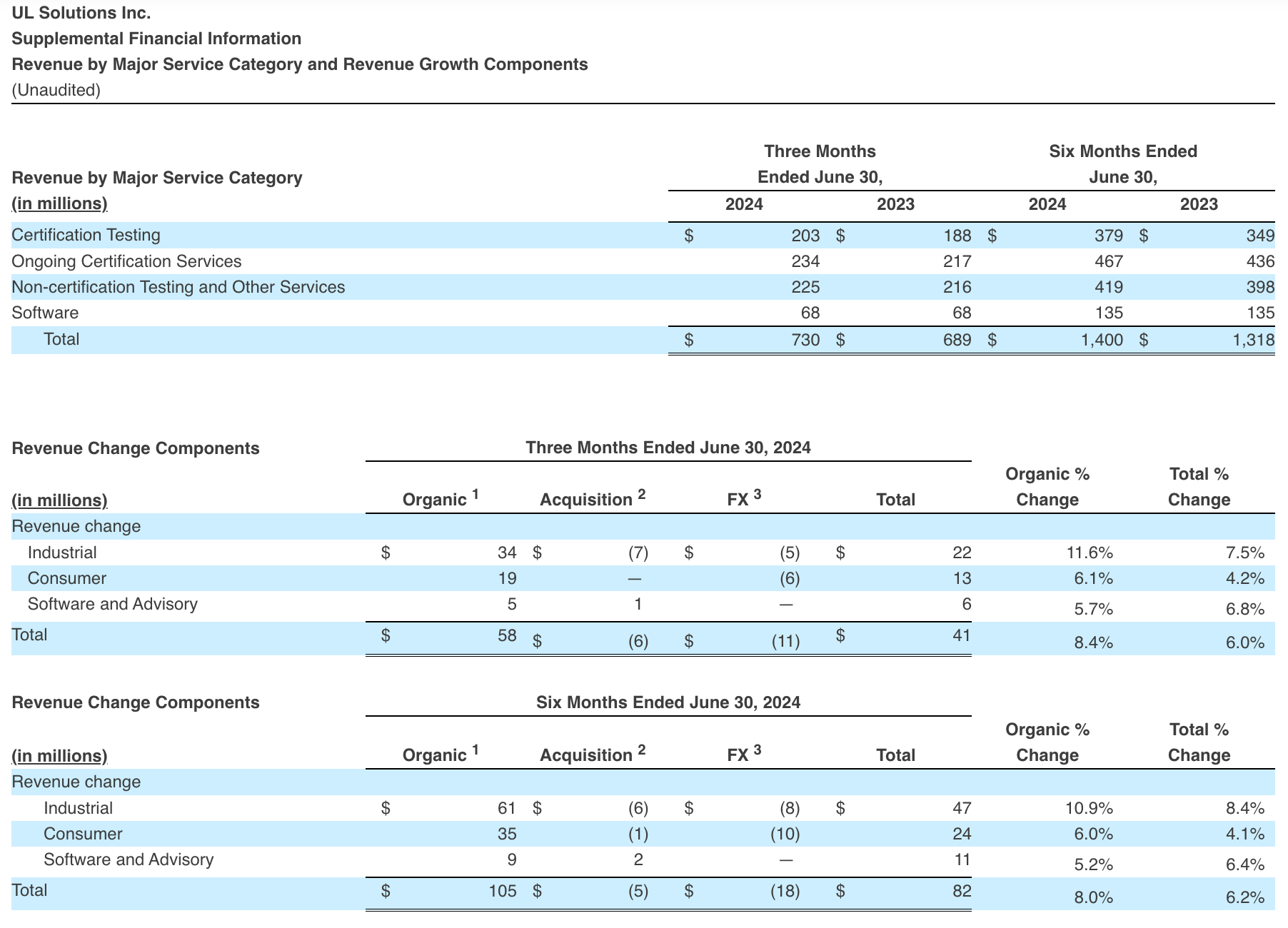This screenshot has width=1288, height=928.
Task: Click the total revenue value 689
Action: [957, 340]
